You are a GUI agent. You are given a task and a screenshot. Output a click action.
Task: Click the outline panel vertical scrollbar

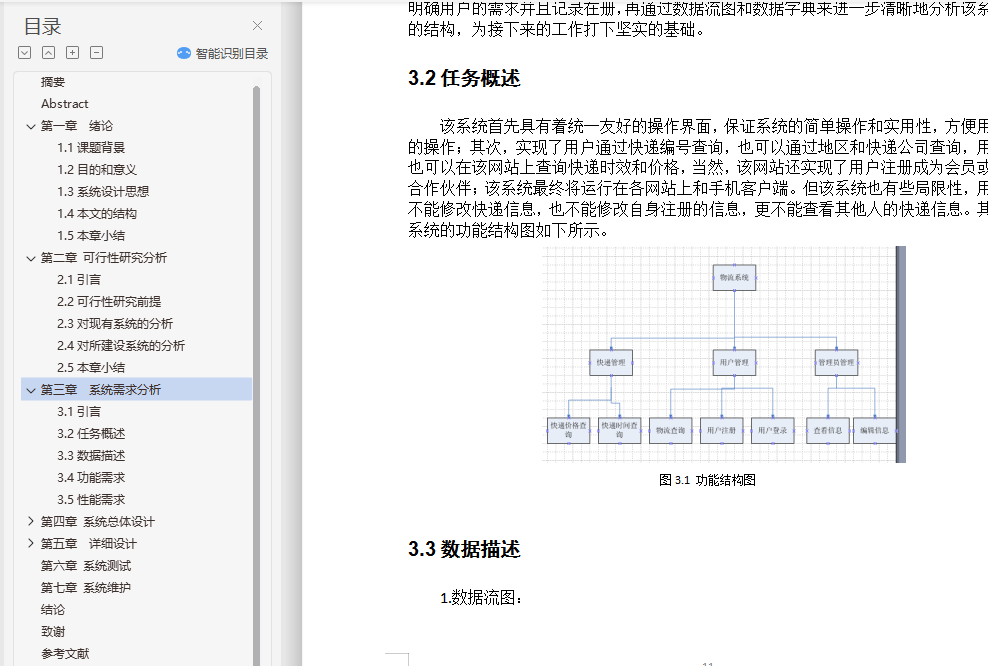pos(256,375)
